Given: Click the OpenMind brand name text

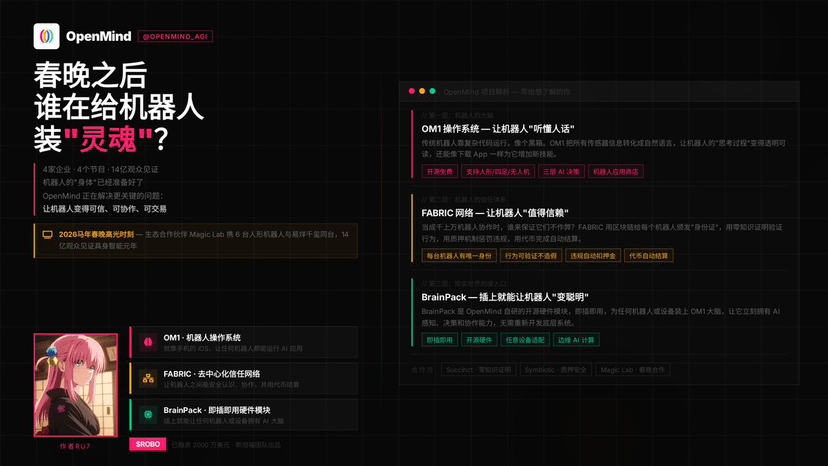Looking at the screenshot, I should pos(99,36).
